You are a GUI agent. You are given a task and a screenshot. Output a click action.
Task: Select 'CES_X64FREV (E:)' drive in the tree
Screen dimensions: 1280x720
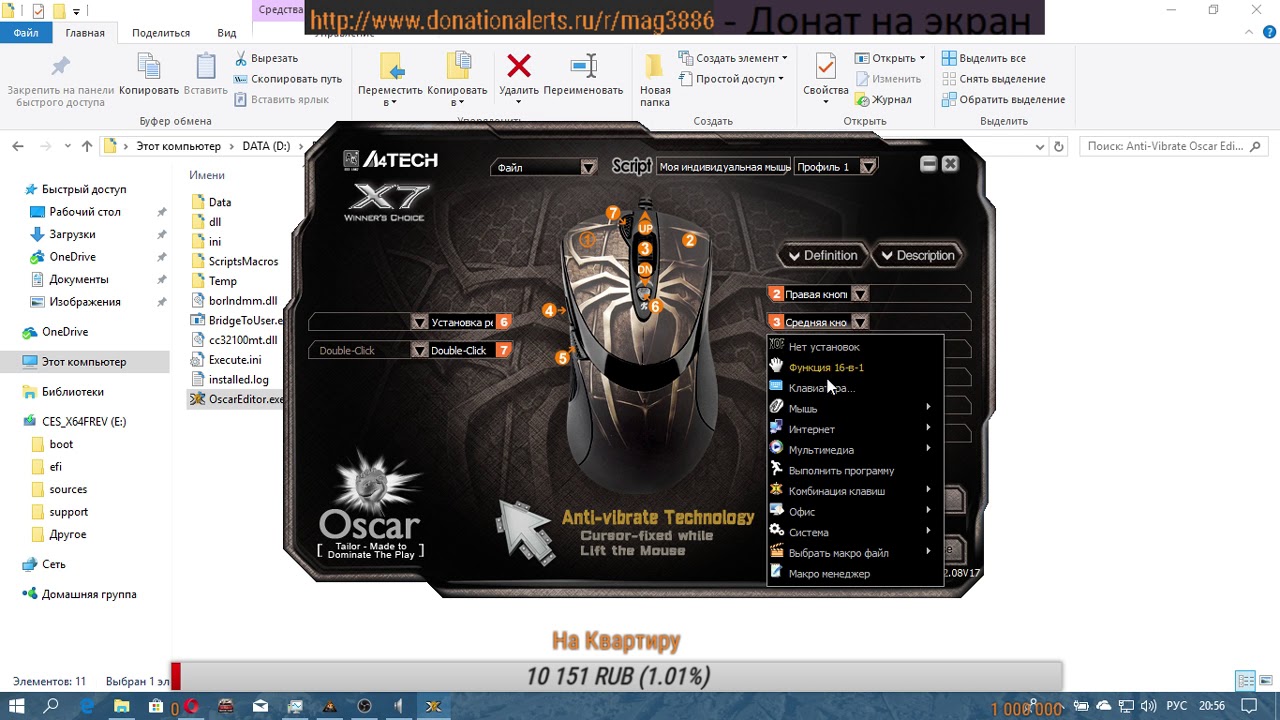pyautogui.click(x=84, y=422)
